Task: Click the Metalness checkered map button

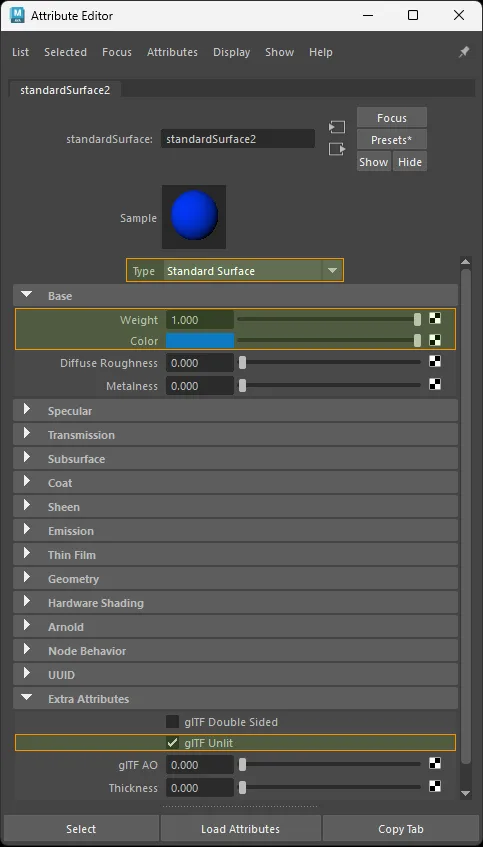Action: [x=434, y=384]
